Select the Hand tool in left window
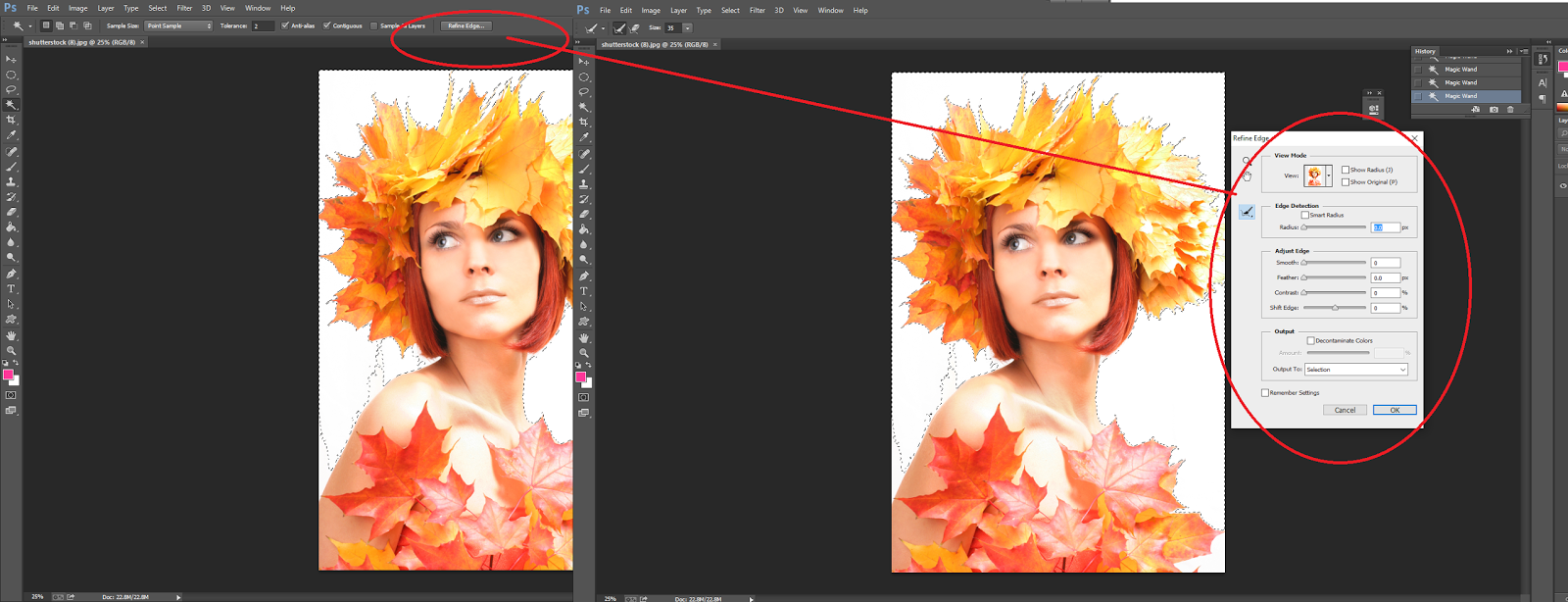Image resolution: width=1568 pixels, height=602 pixels. 11,335
